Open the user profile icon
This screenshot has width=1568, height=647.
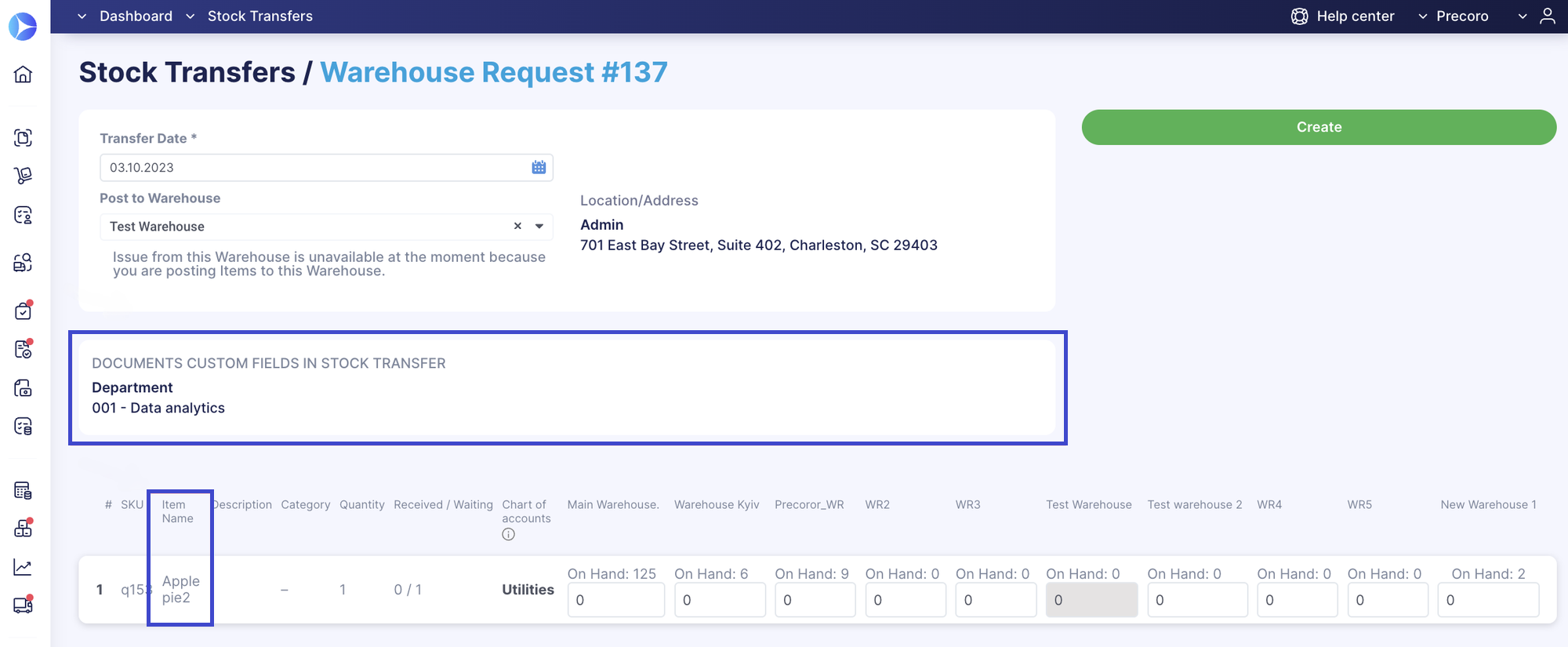pos(1547,16)
